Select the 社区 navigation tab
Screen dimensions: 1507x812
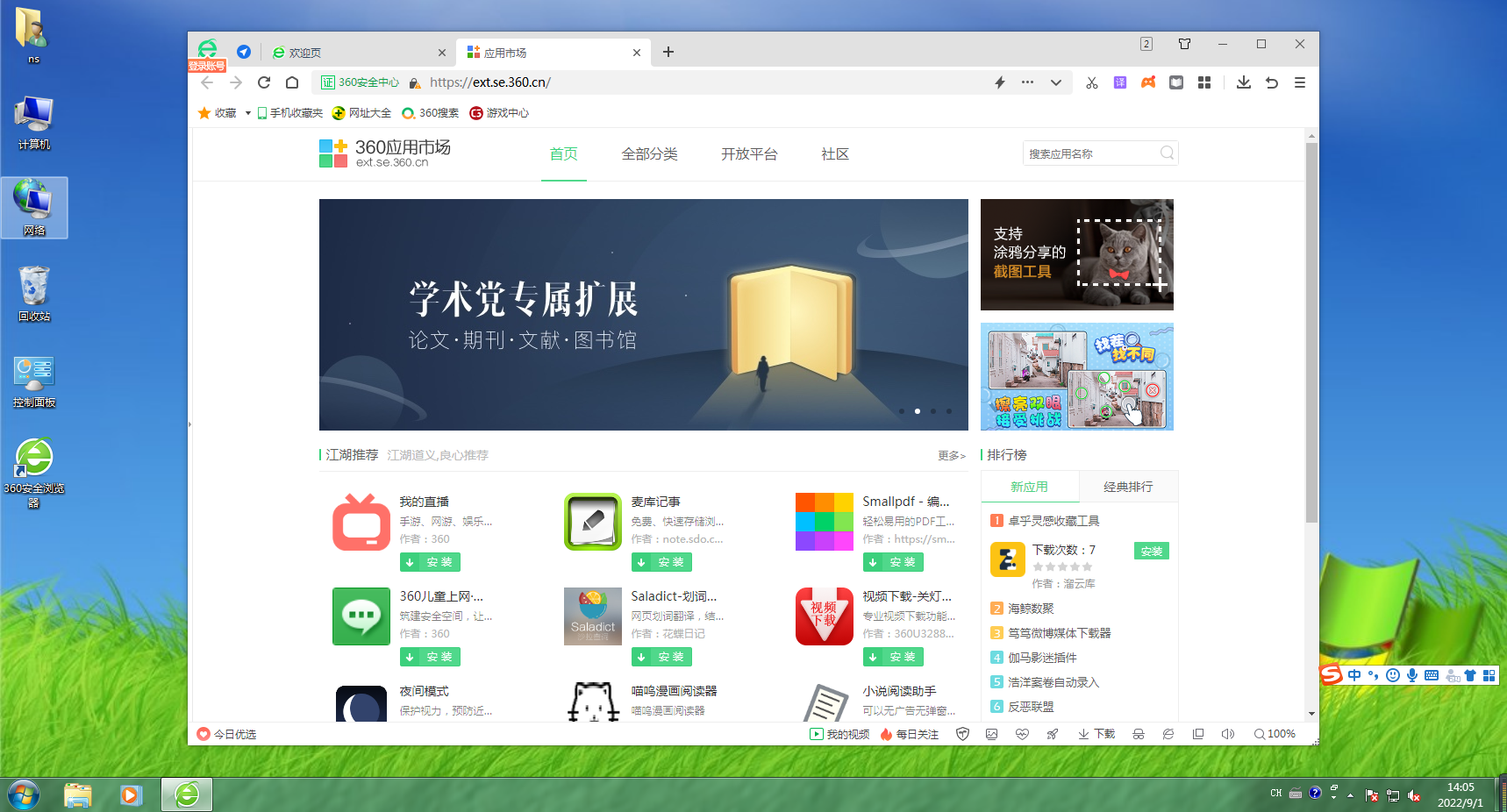point(835,154)
